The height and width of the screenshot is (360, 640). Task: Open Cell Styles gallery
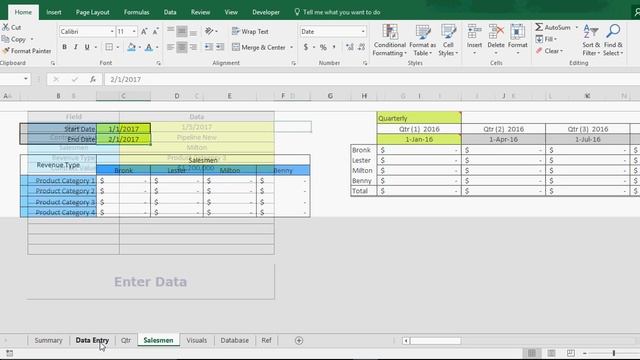click(x=448, y=40)
